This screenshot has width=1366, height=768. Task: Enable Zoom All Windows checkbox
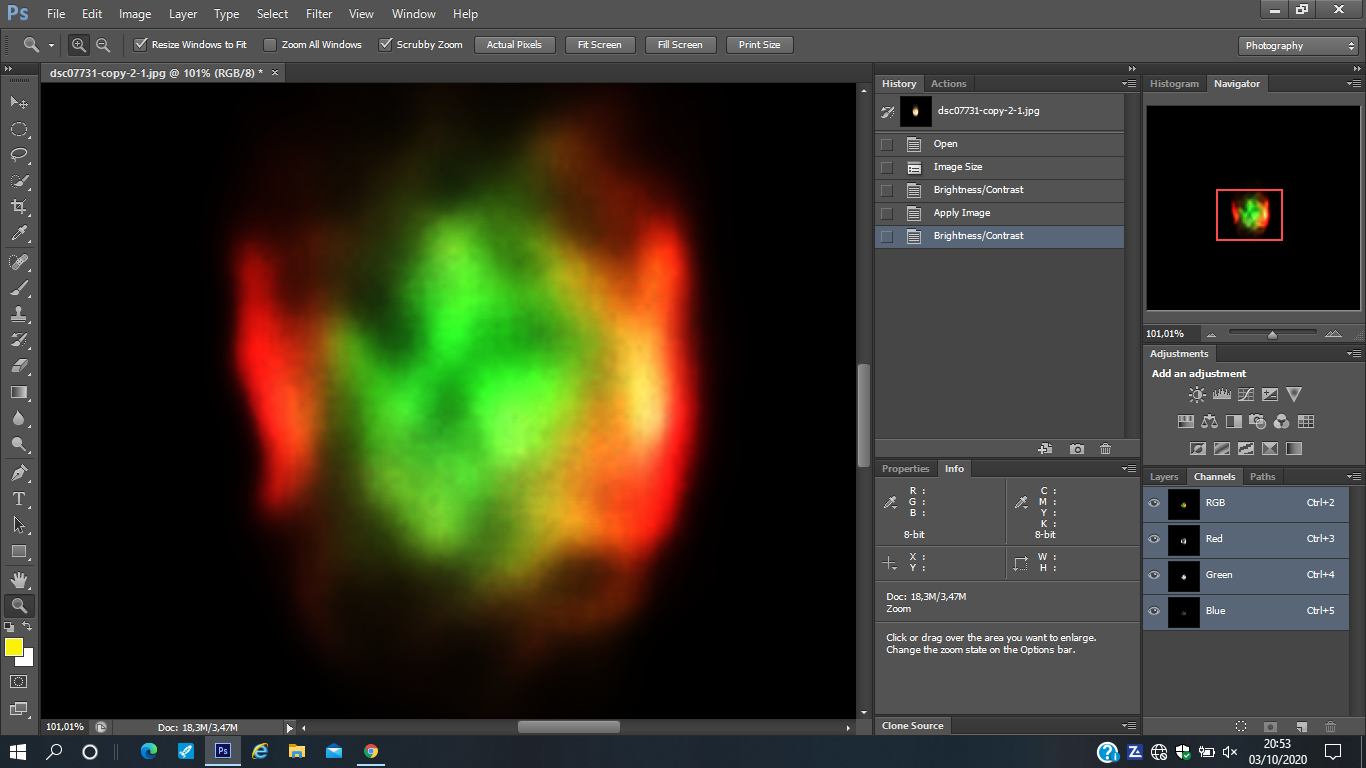coord(270,45)
